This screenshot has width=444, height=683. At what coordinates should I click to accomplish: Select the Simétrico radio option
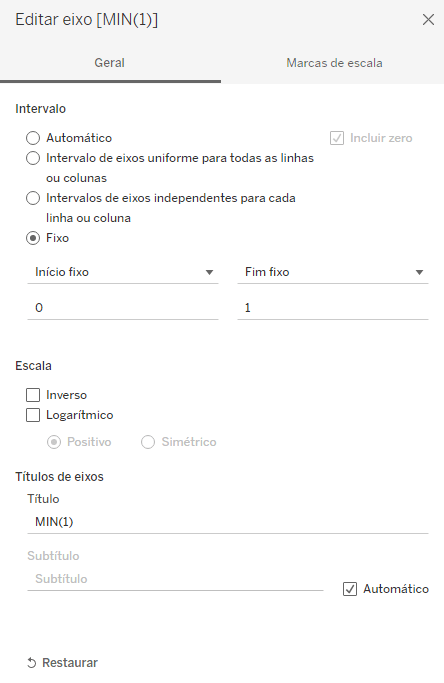(x=148, y=442)
